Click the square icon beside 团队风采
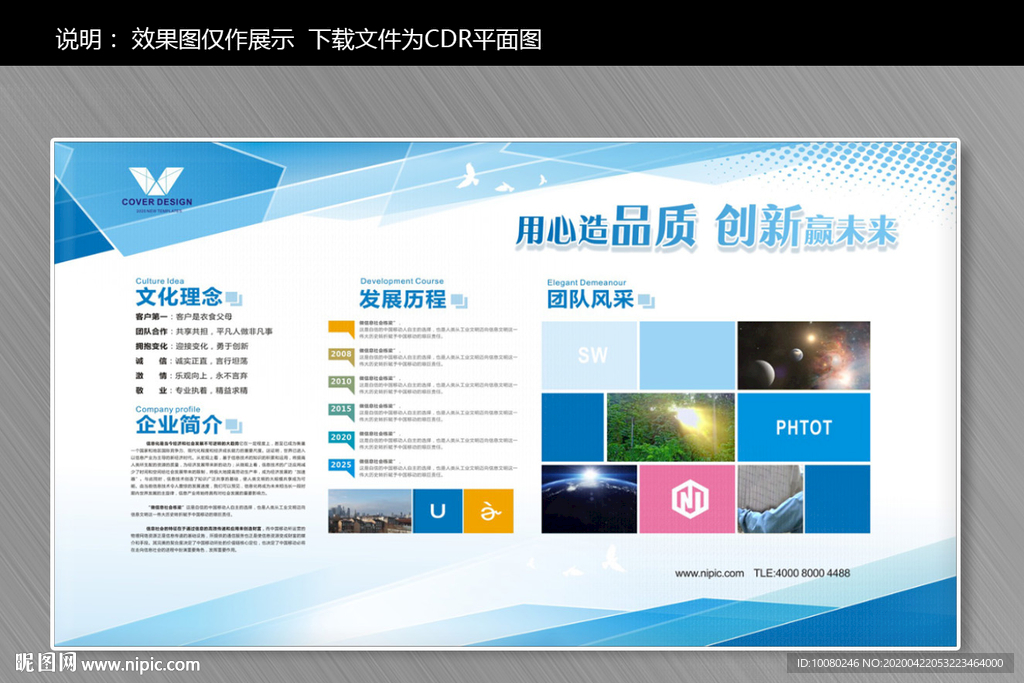The height and width of the screenshot is (683, 1024). pos(646,300)
